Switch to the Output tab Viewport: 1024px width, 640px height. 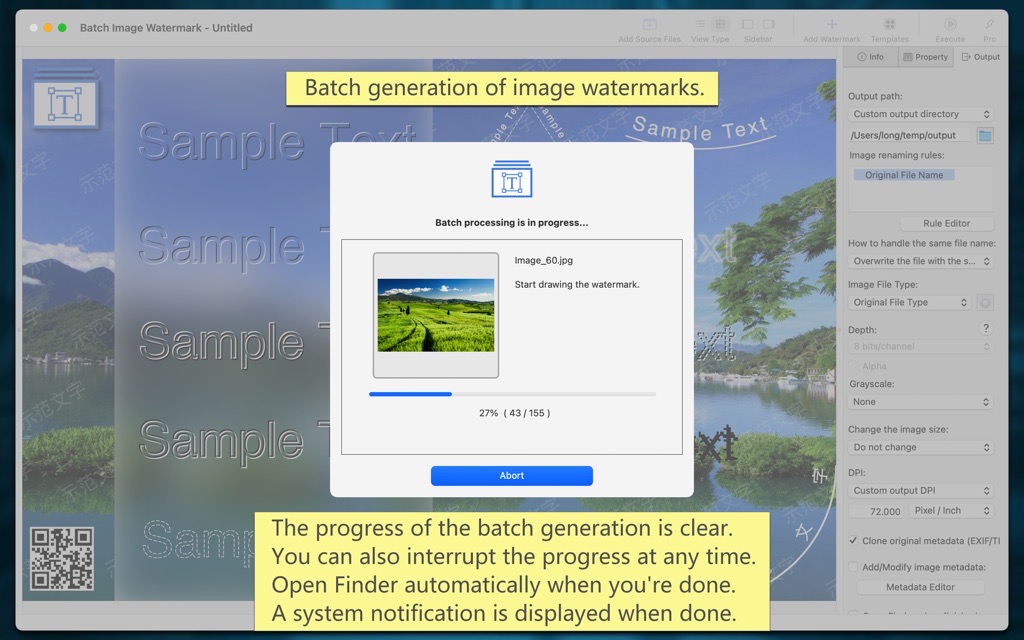(981, 57)
